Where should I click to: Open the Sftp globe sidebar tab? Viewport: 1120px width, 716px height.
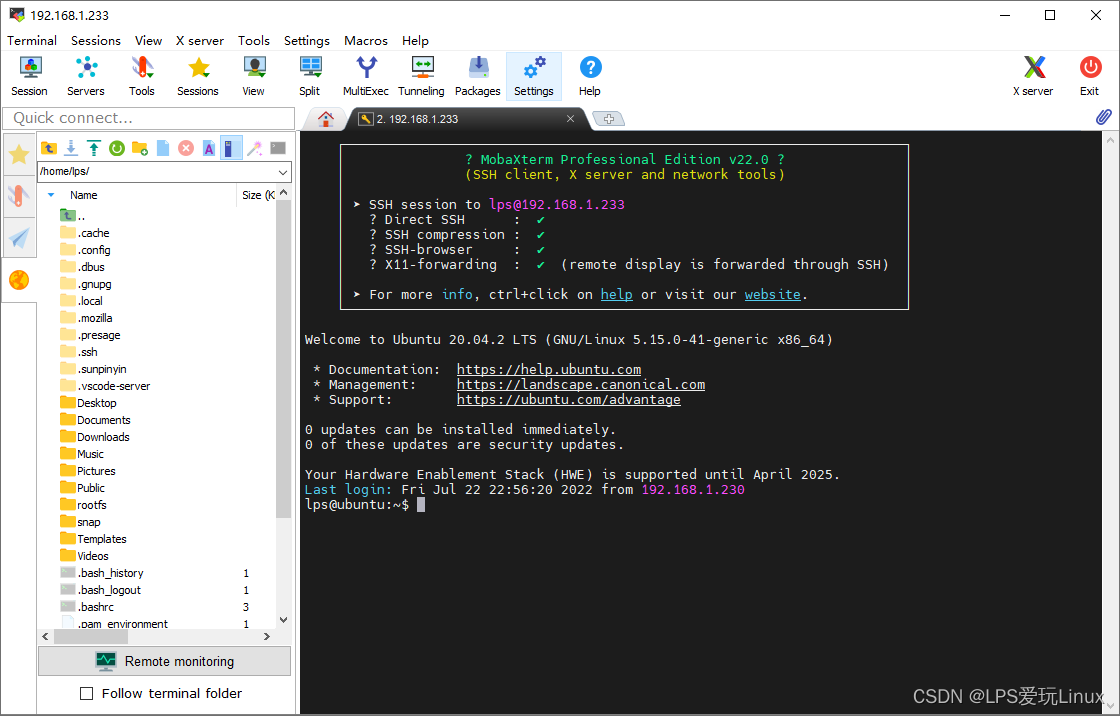(19, 279)
